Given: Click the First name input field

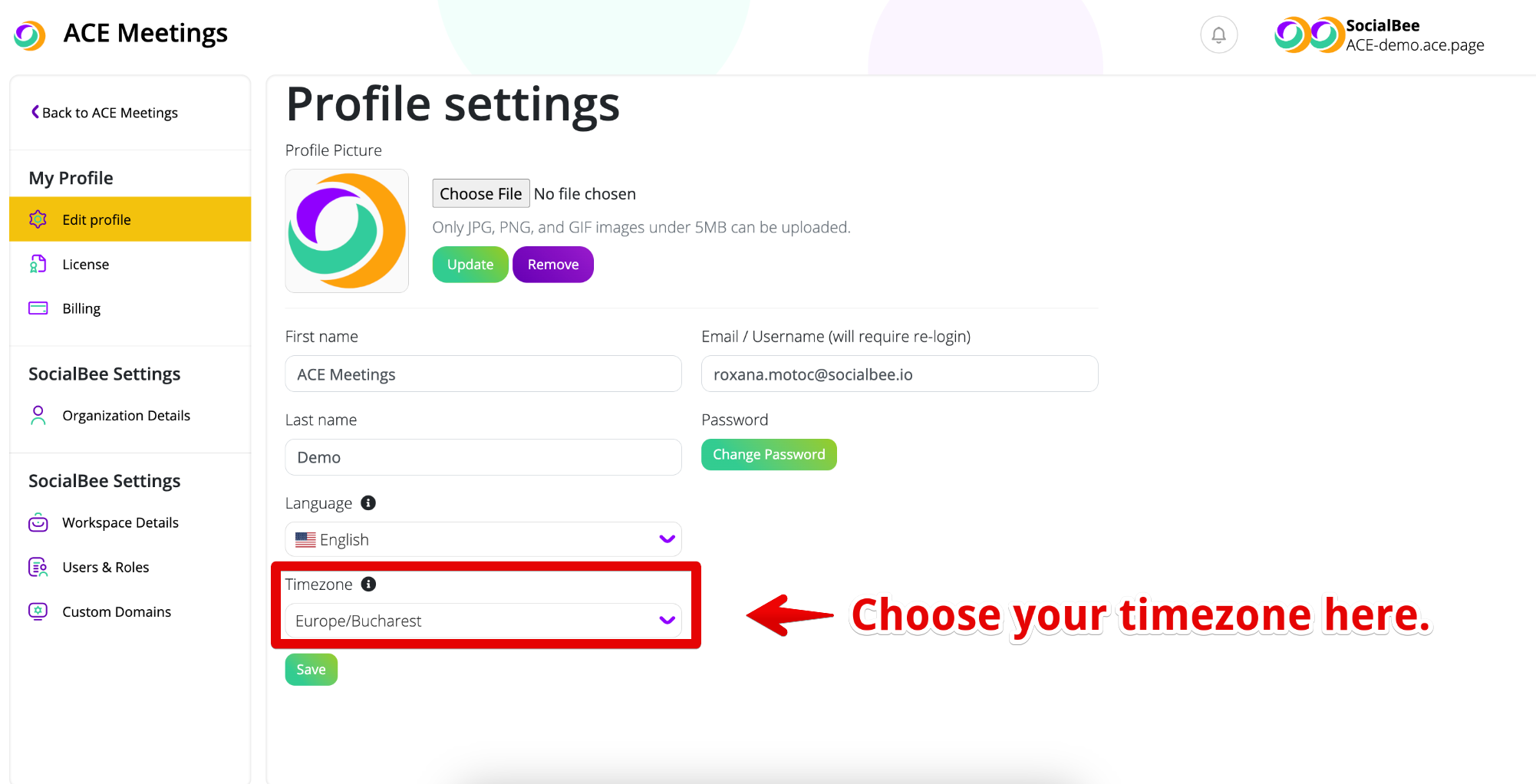Looking at the screenshot, I should point(483,374).
